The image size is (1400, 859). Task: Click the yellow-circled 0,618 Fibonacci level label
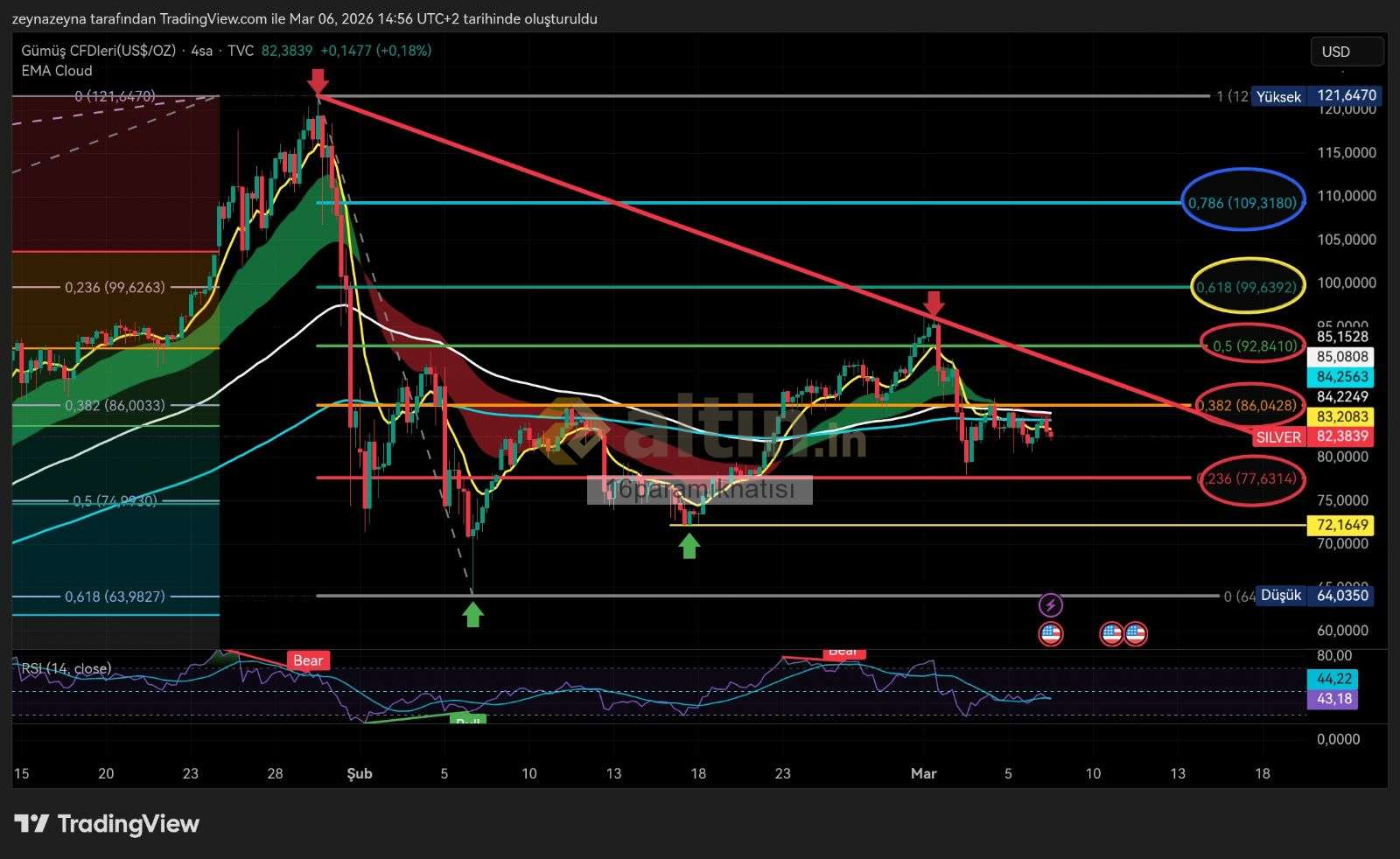coord(1246,287)
